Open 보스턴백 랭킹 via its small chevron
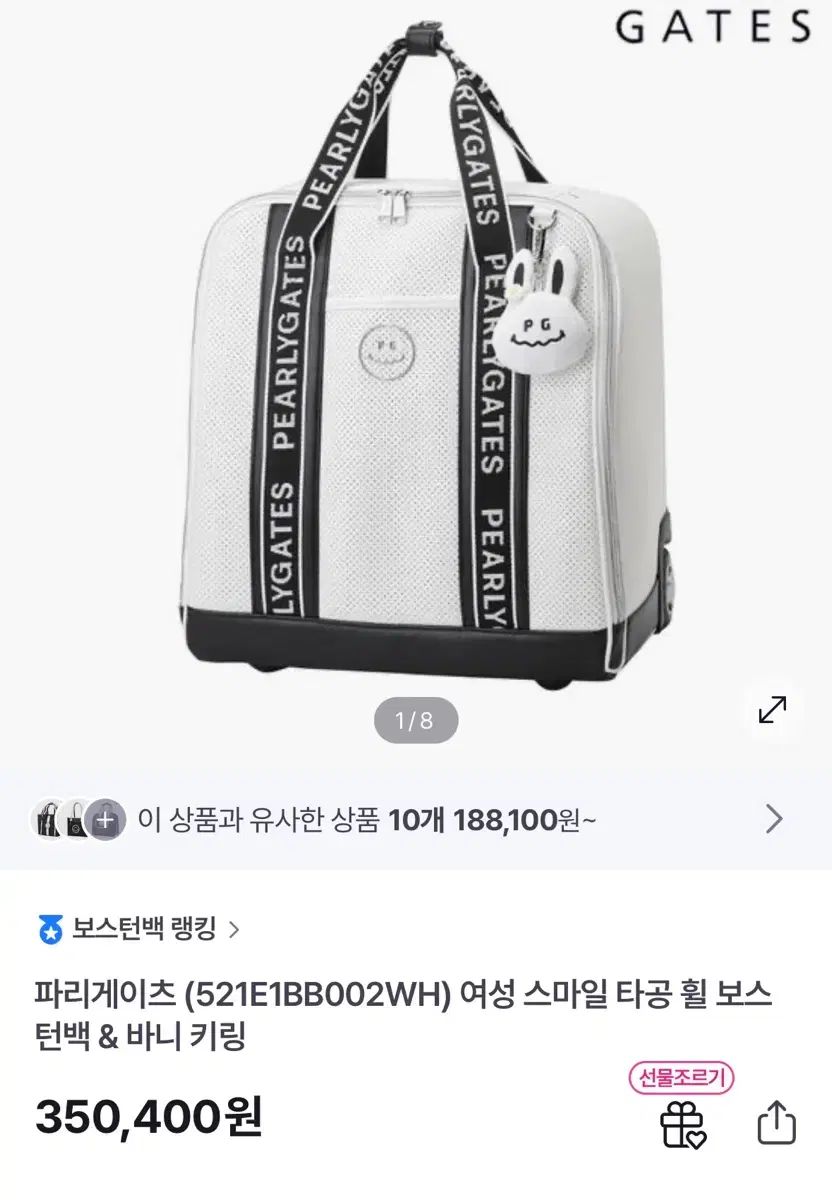832x1200 pixels. click(235, 929)
